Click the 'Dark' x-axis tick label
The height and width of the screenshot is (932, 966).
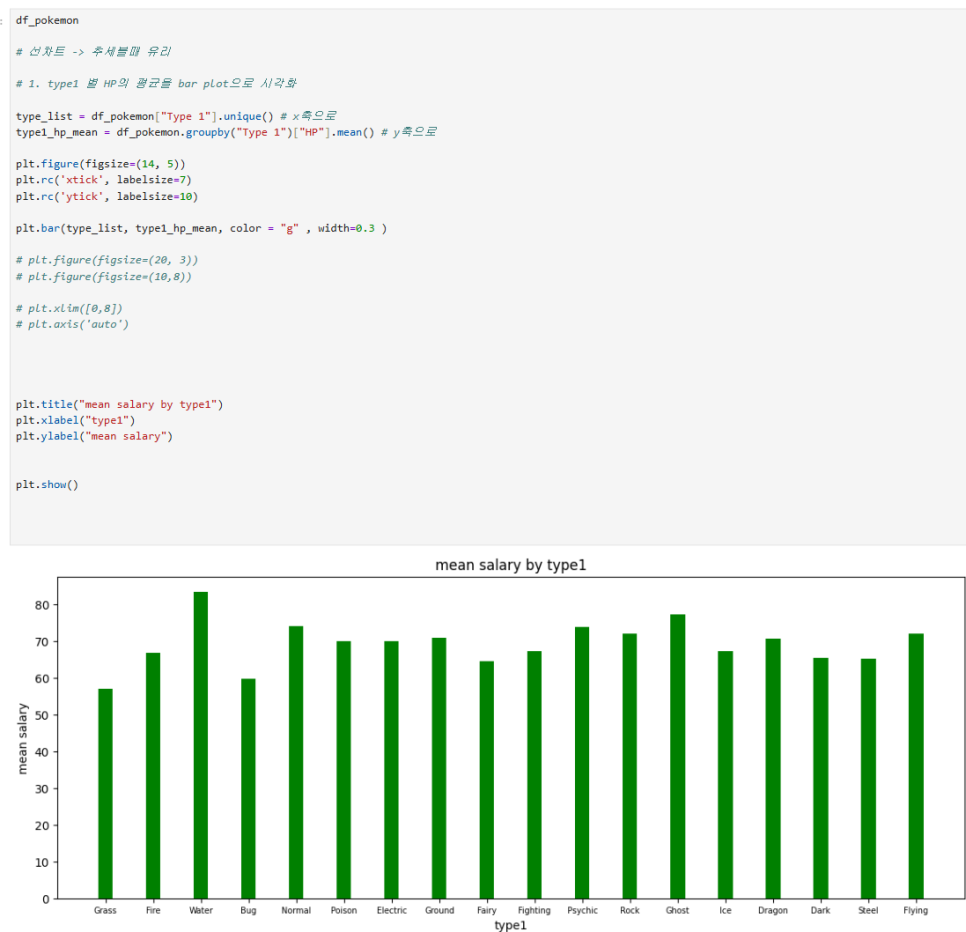pyautogui.click(x=821, y=910)
